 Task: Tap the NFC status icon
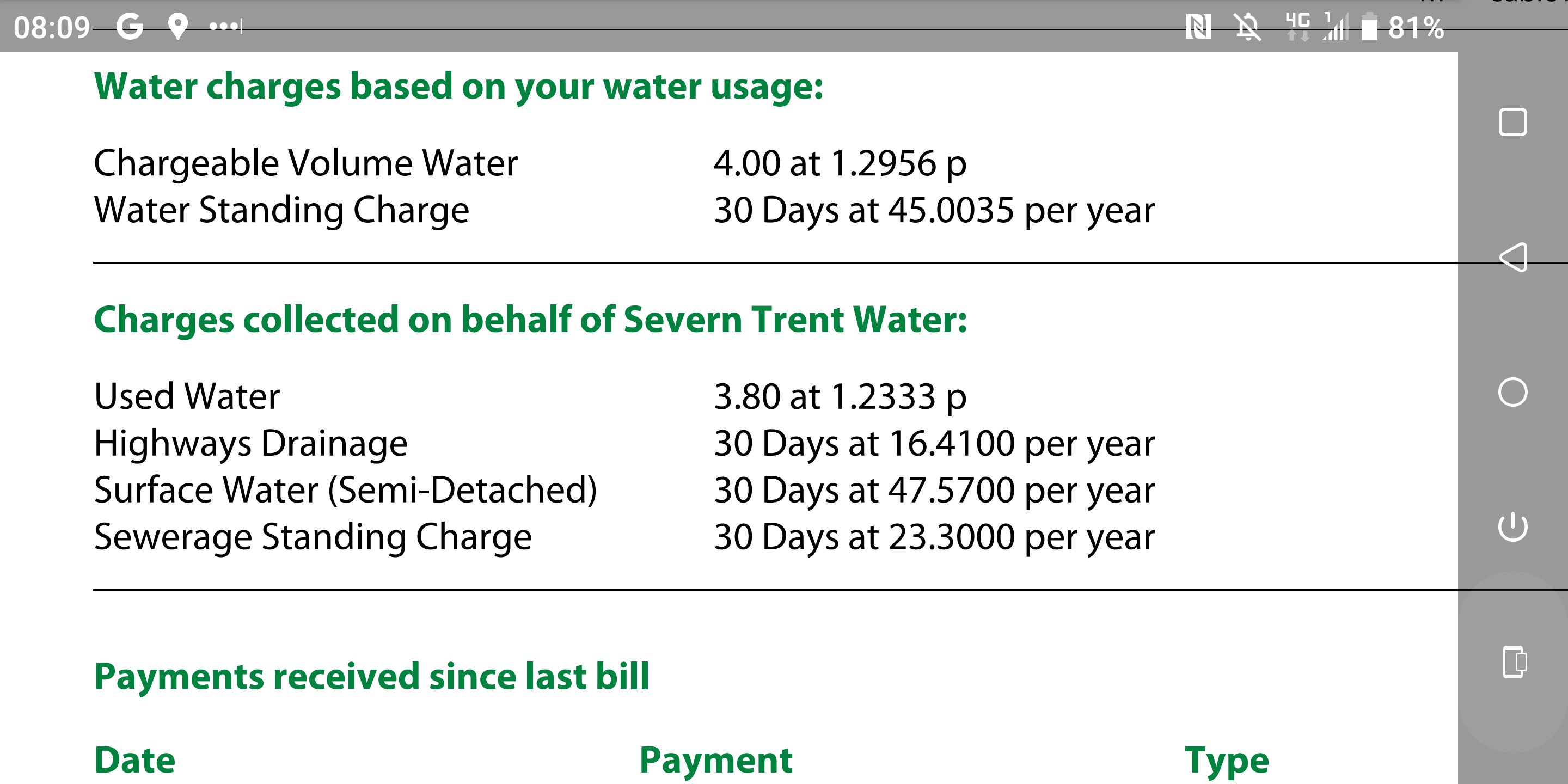pyautogui.click(x=1197, y=27)
